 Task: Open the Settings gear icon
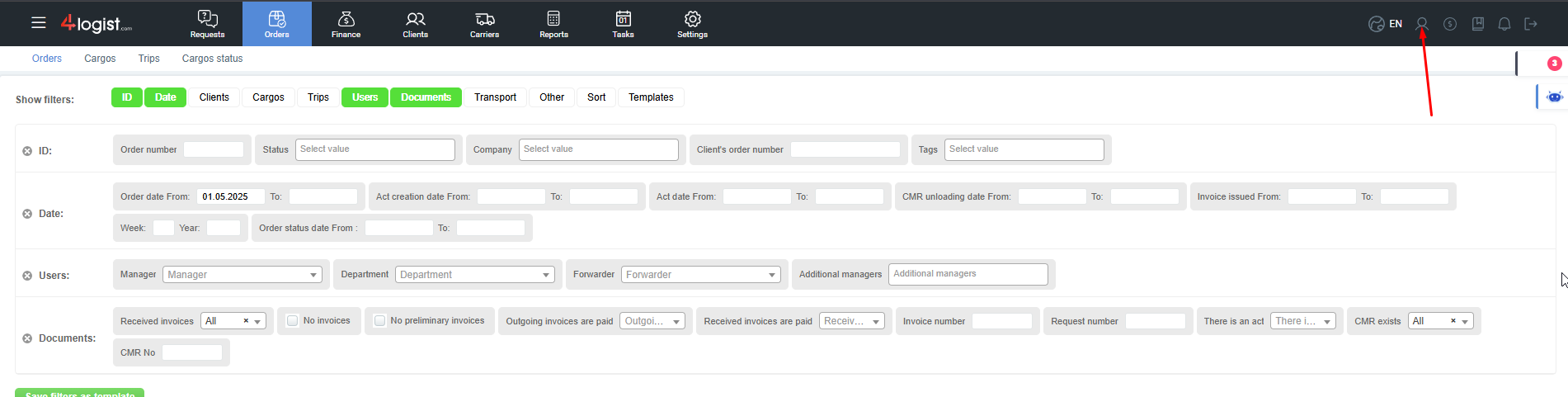[x=692, y=20]
